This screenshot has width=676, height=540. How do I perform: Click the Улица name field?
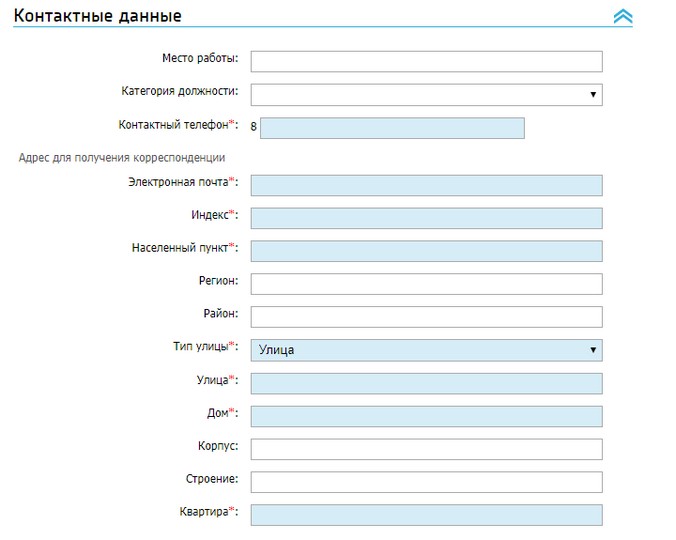(x=426, y=384)
